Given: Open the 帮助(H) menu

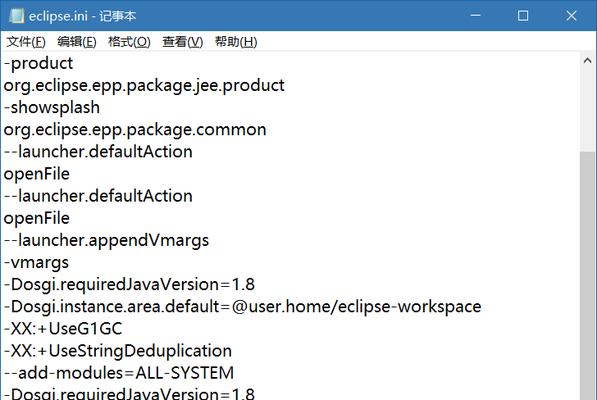Looking at the screenshot, I should click(236, 41).
